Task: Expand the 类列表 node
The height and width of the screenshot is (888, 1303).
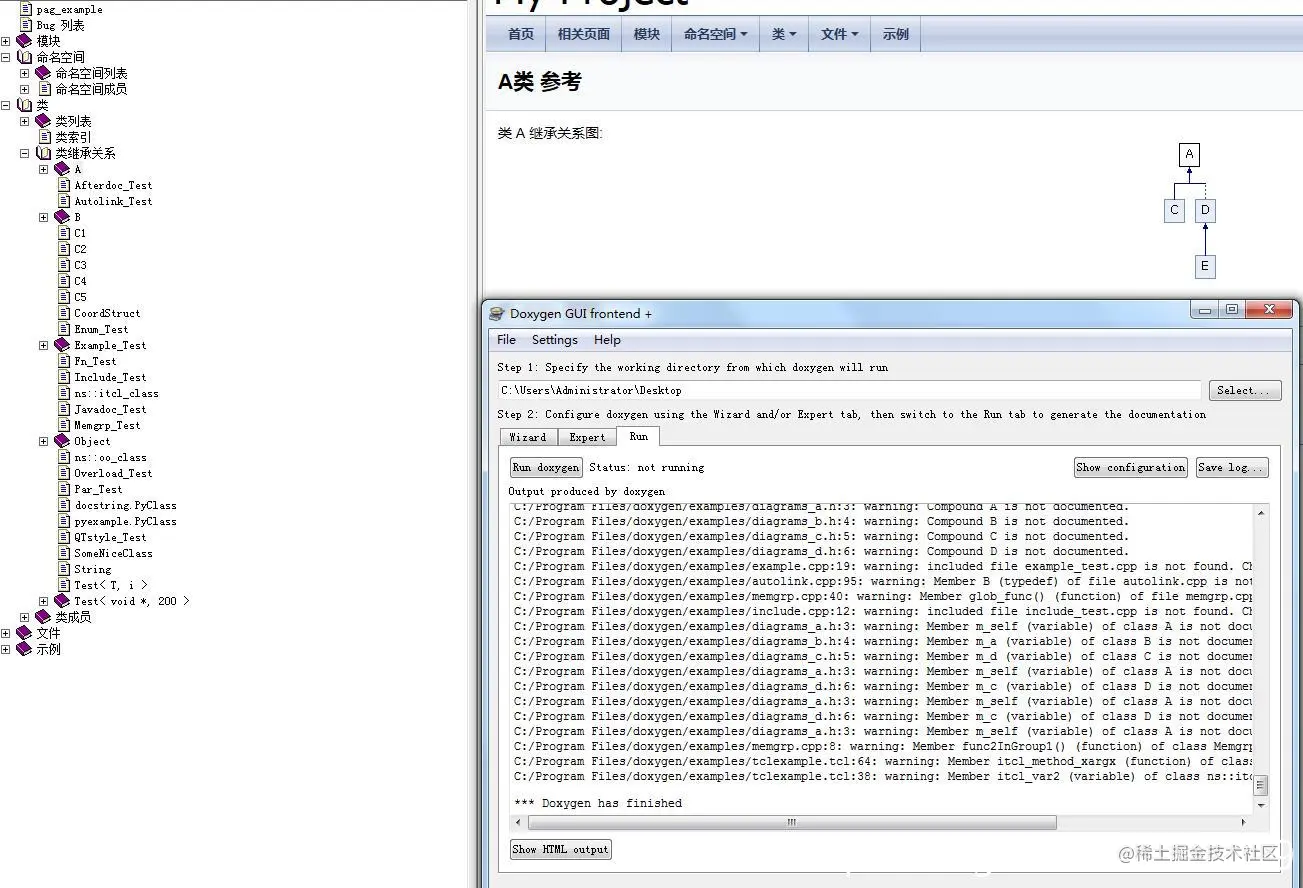Action: 24,121
